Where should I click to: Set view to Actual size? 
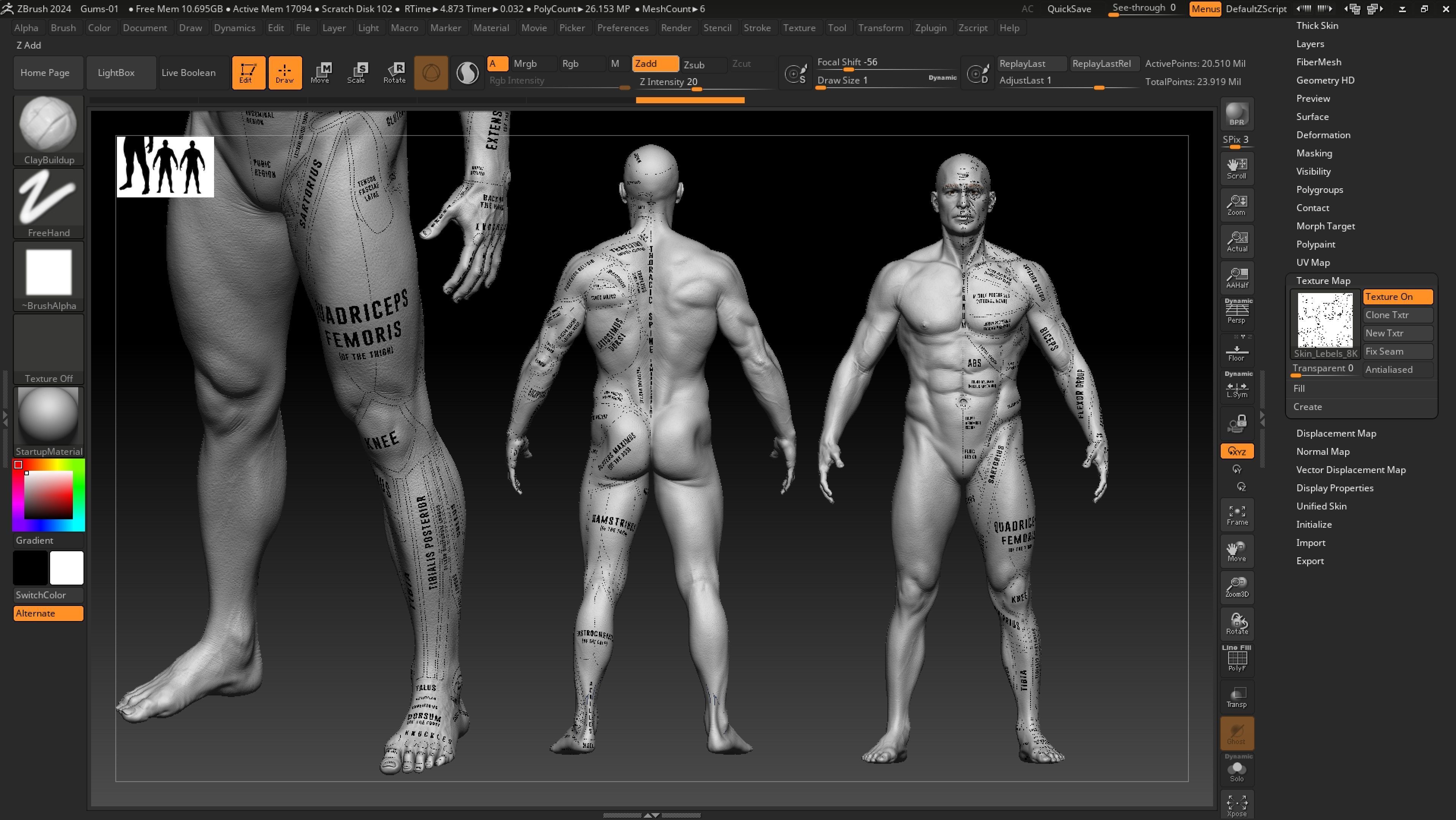tap(1237, 241)
